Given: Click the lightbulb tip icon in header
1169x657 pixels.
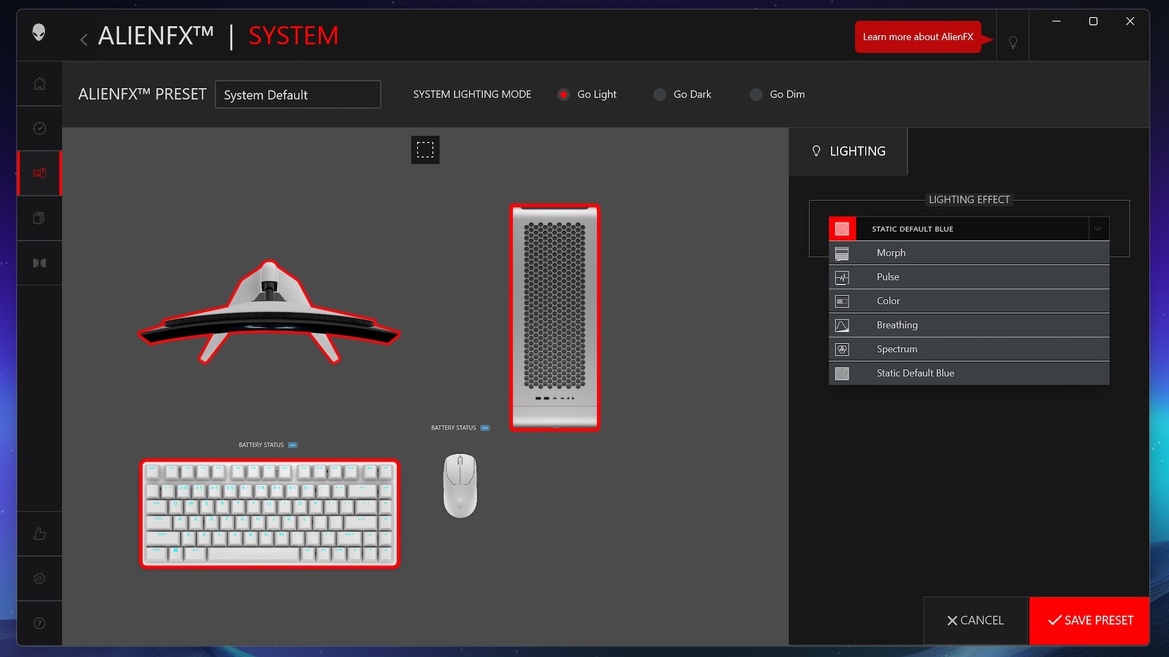Looking at the screenshot, I should (x=1012, y=43).
